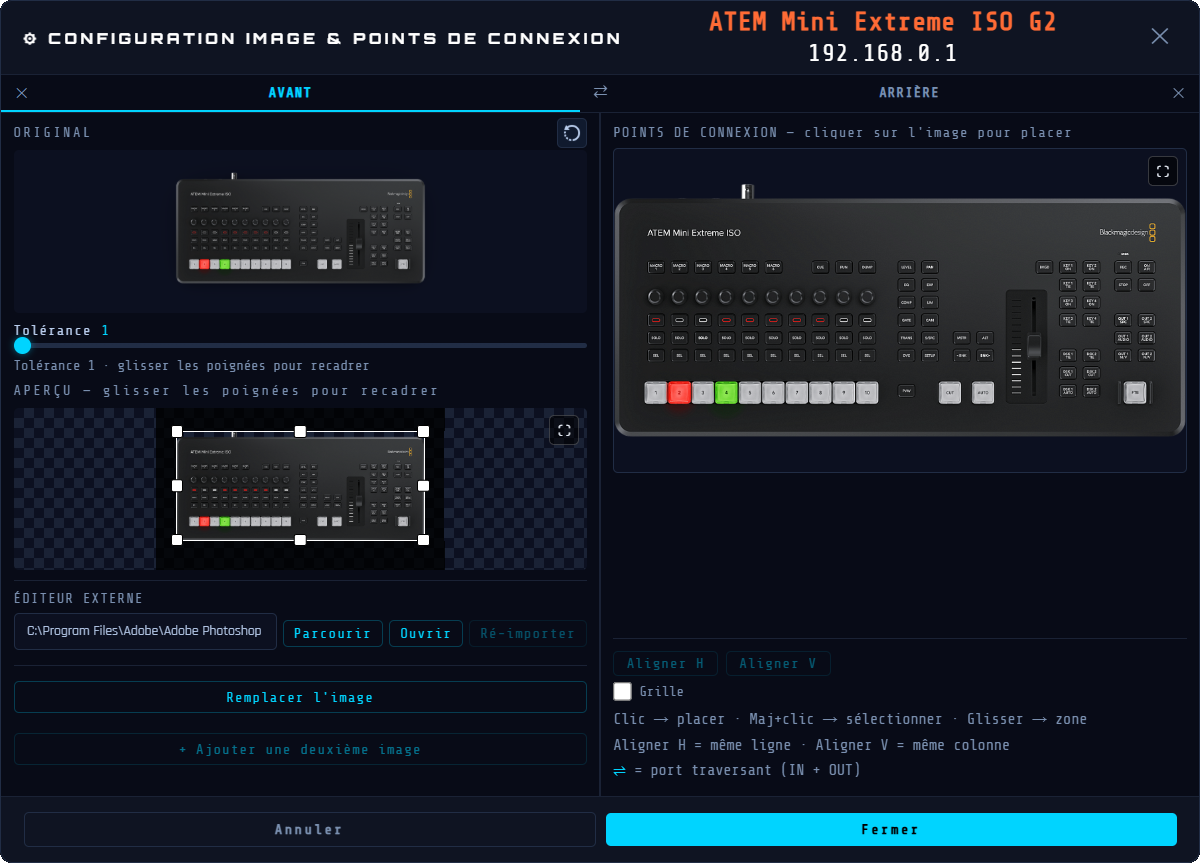Screen dimensions: 1200x863
Task: Click the top-left crop handle in the preview
Action: pyautogui.click(x=177, y=431)
